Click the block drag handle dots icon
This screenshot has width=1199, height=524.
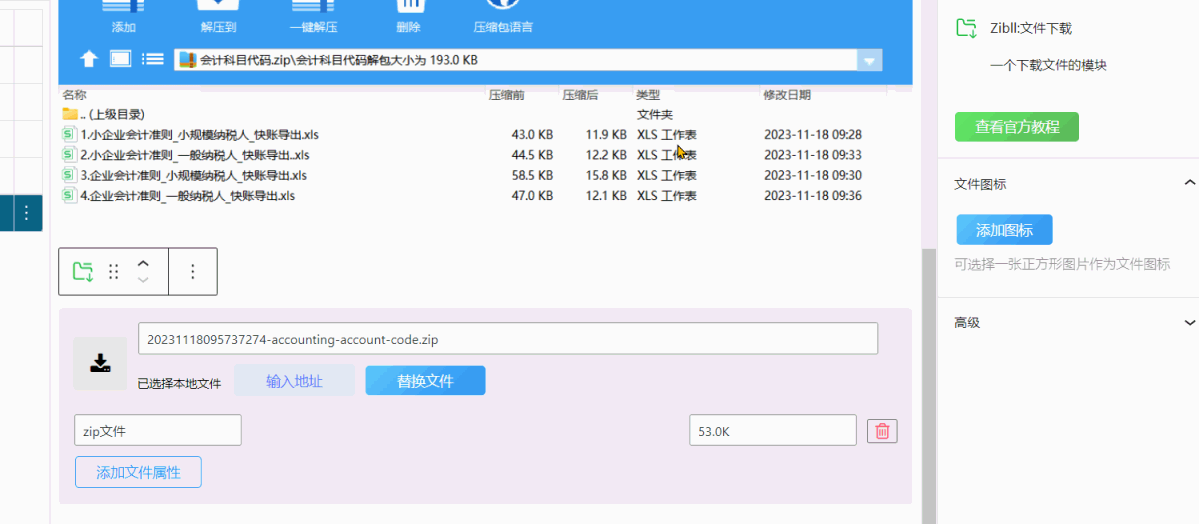coord(113,272)
